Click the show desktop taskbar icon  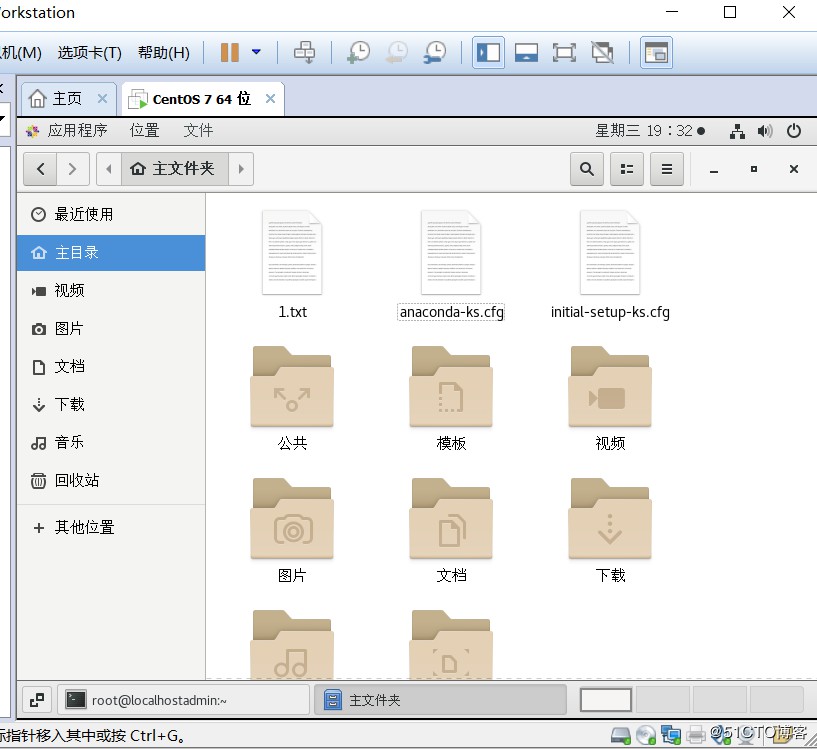[x=37, y=700]
